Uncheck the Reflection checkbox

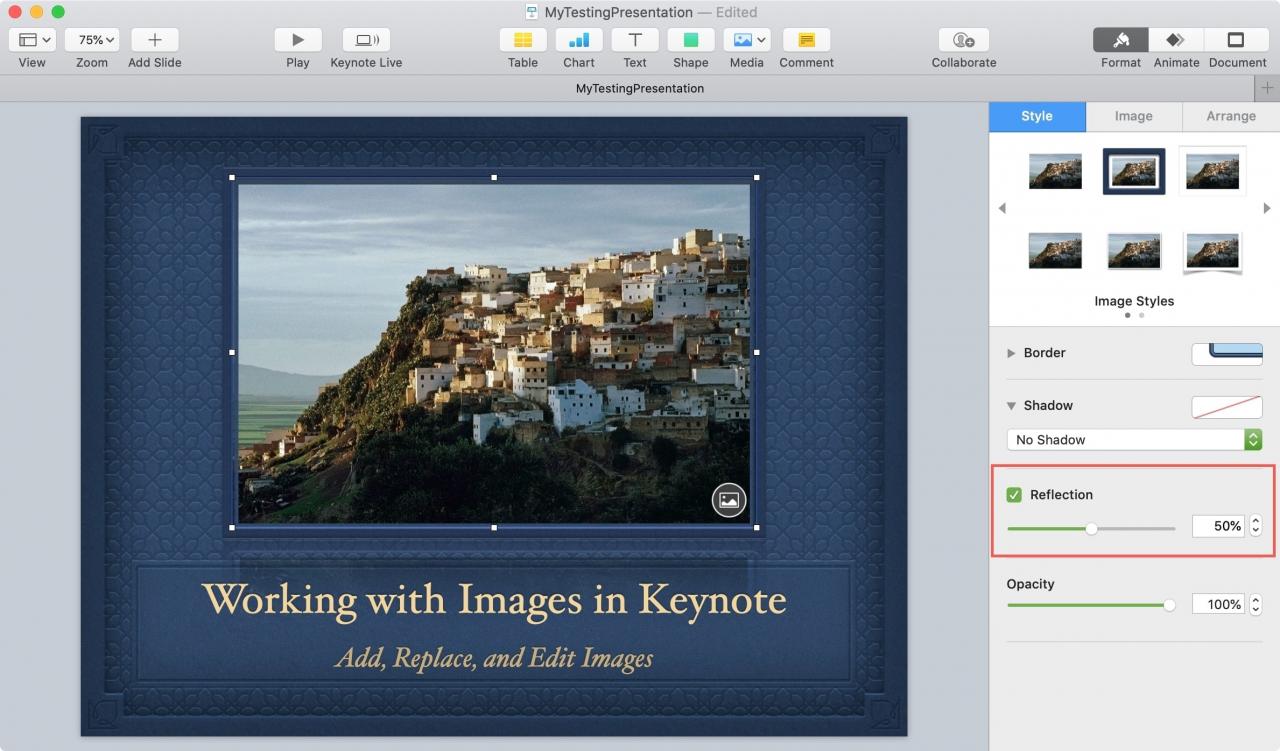tap(1014, 495)
